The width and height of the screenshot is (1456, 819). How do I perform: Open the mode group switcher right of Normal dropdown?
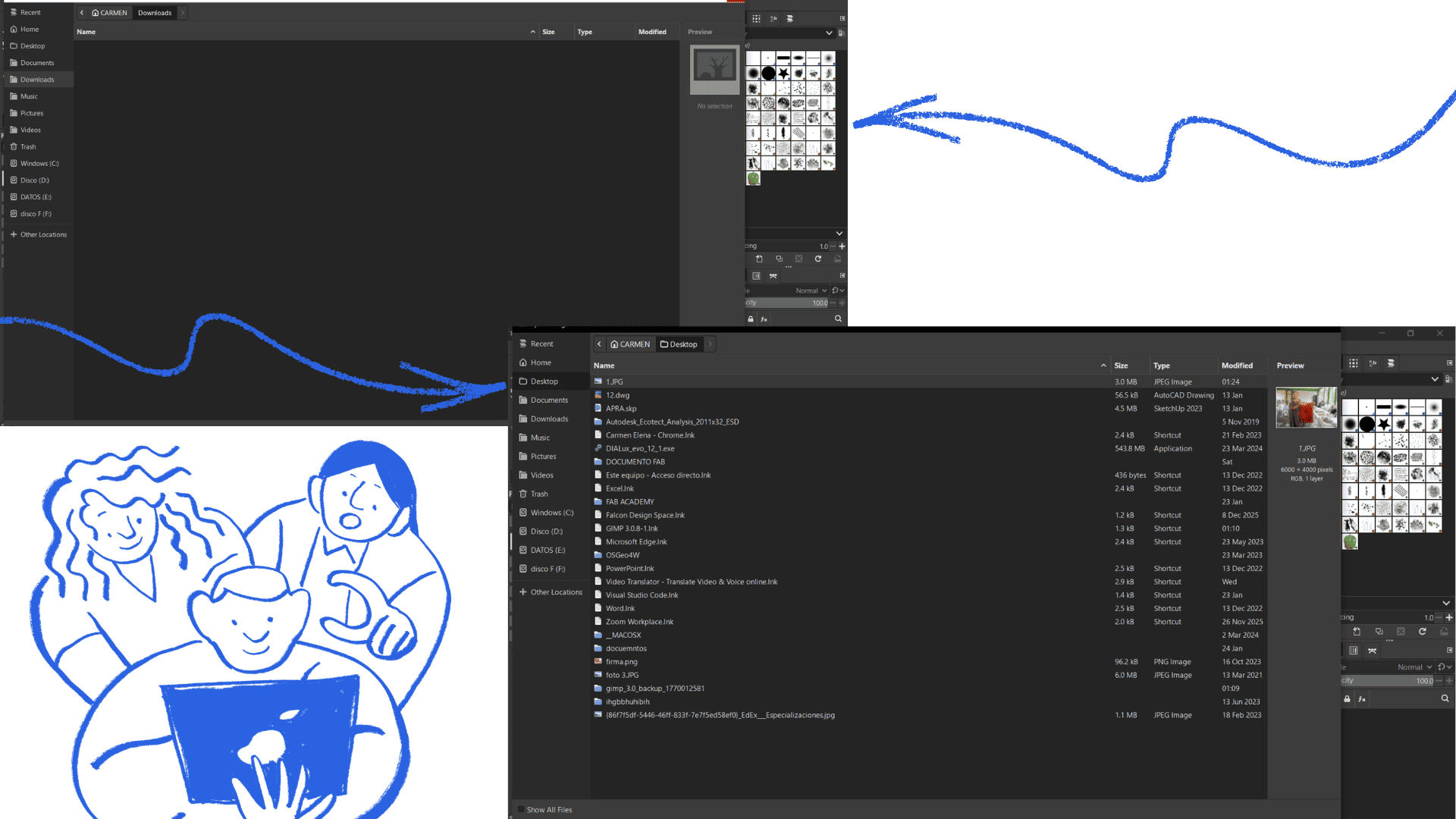[1444, 667]
